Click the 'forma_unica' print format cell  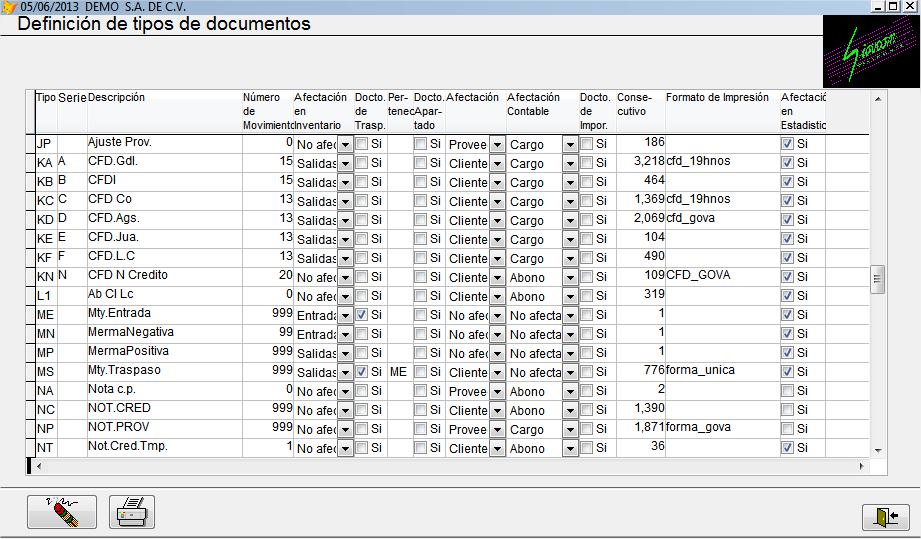pos(722,370)
